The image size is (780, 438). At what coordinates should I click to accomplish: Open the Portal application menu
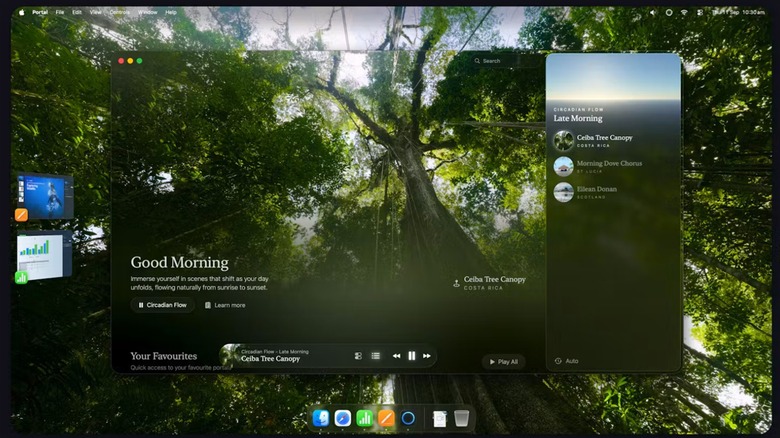pyautogui.click(x=40, y=12)
